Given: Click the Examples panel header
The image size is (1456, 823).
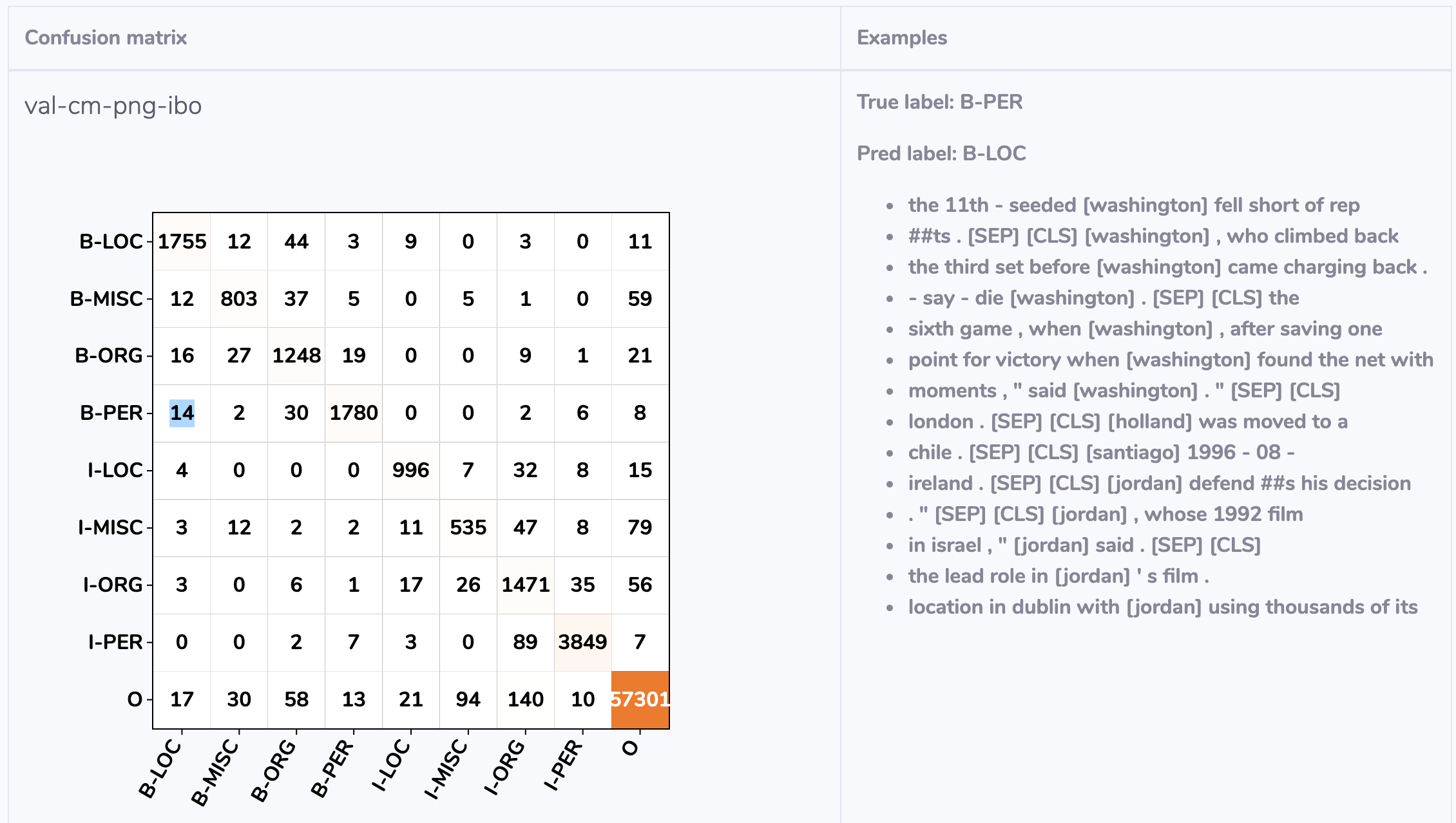Looking at the screenshot, I should tap(902, 37).
